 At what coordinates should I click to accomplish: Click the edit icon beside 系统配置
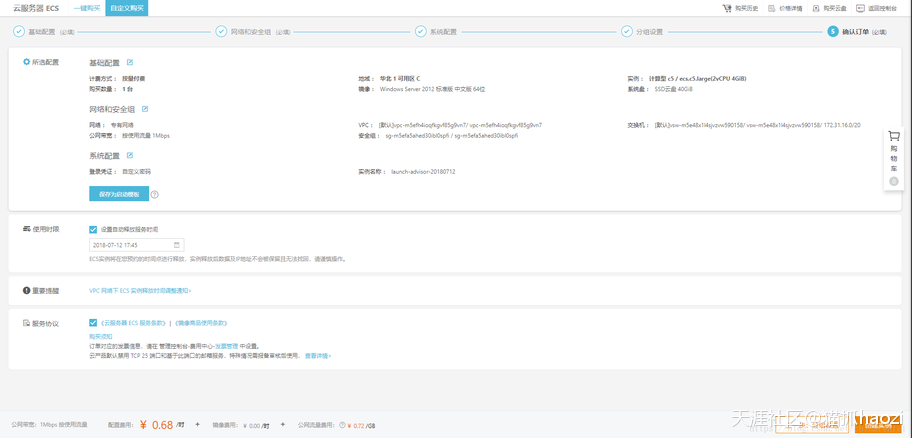coord(130,155)
